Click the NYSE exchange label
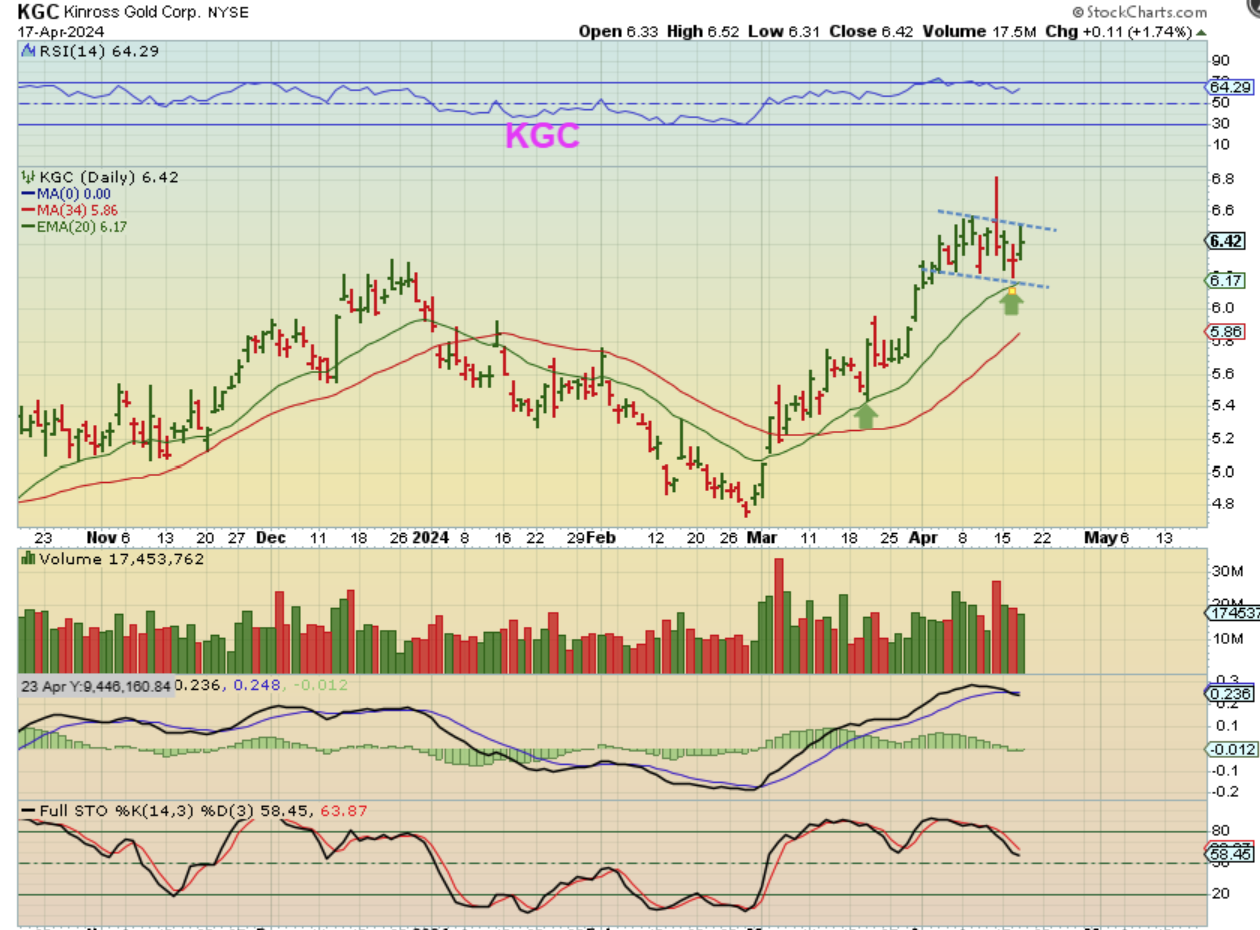 click(x=227, y=13)
